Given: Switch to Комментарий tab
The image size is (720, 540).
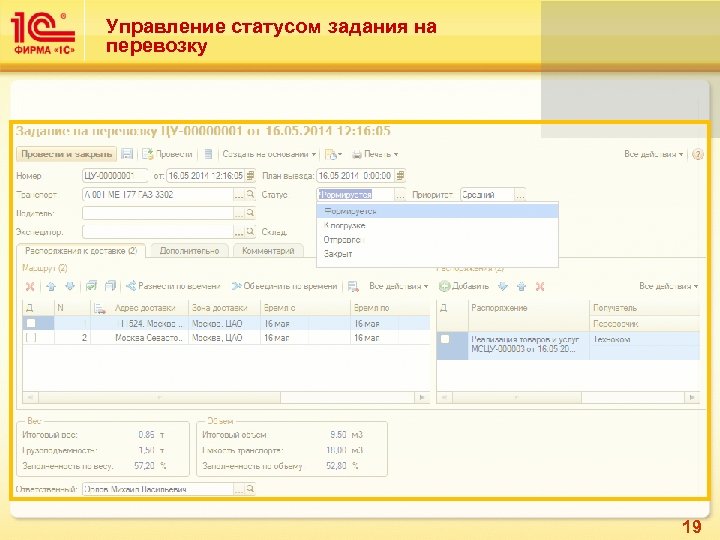Looking at the screenshot, I should coord(268,251).
